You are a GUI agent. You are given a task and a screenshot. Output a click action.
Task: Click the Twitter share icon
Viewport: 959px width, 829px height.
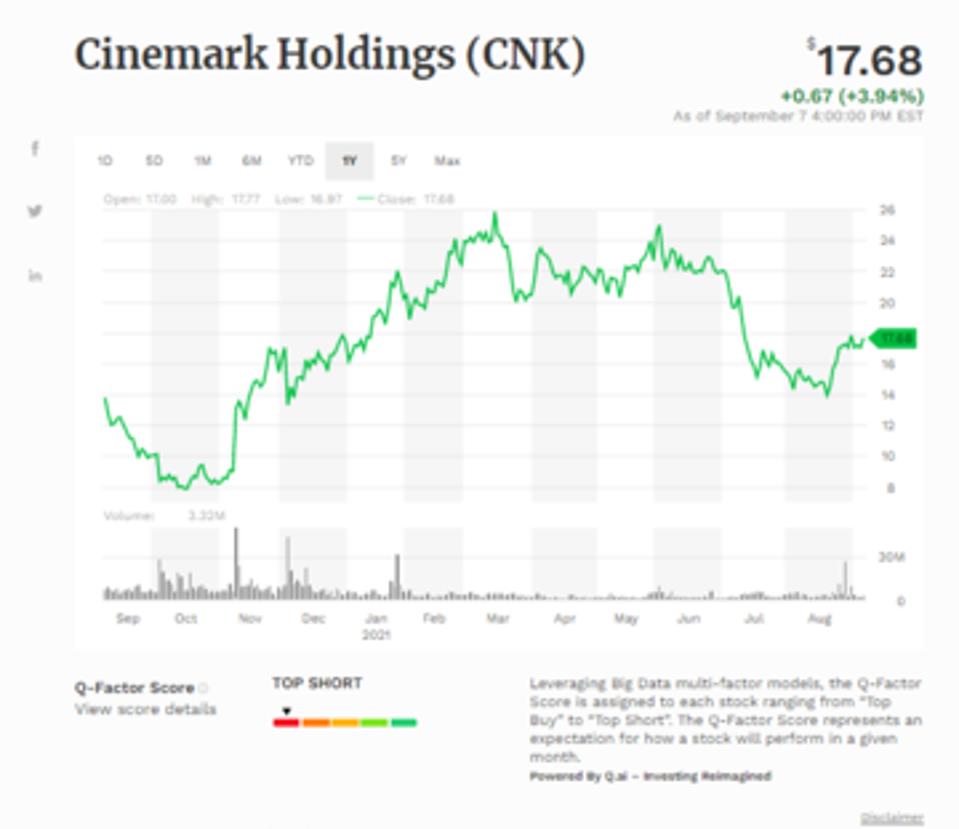coord(35,211)
